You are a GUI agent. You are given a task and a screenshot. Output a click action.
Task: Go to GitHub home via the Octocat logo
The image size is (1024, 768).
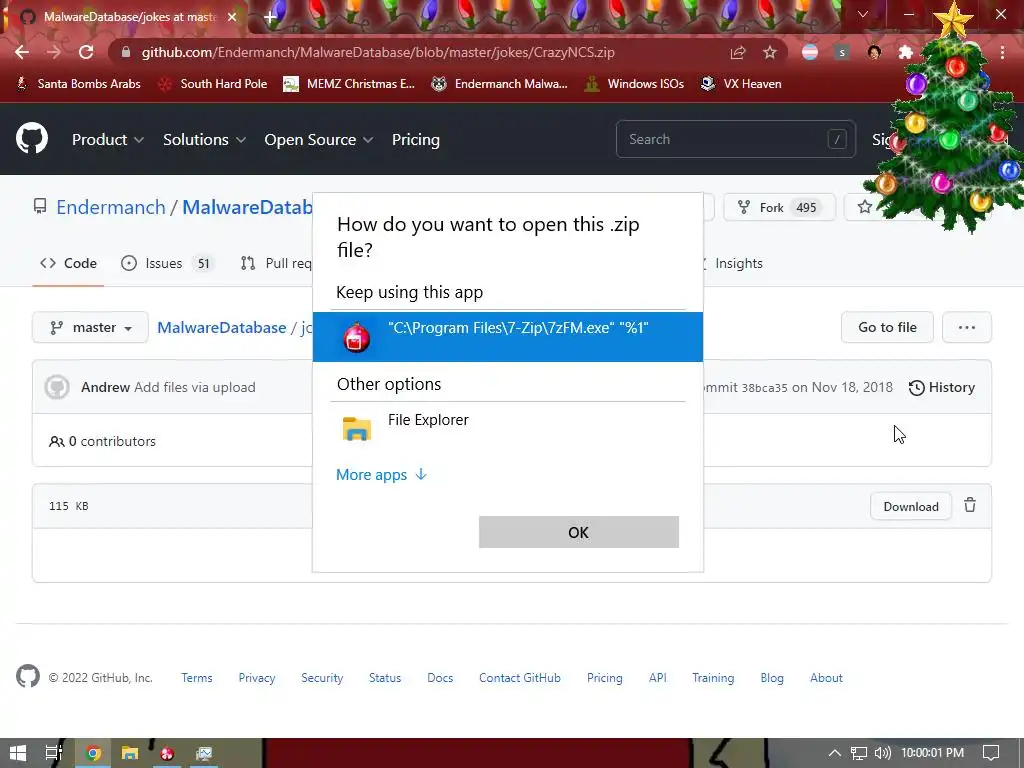click(32, 138)
